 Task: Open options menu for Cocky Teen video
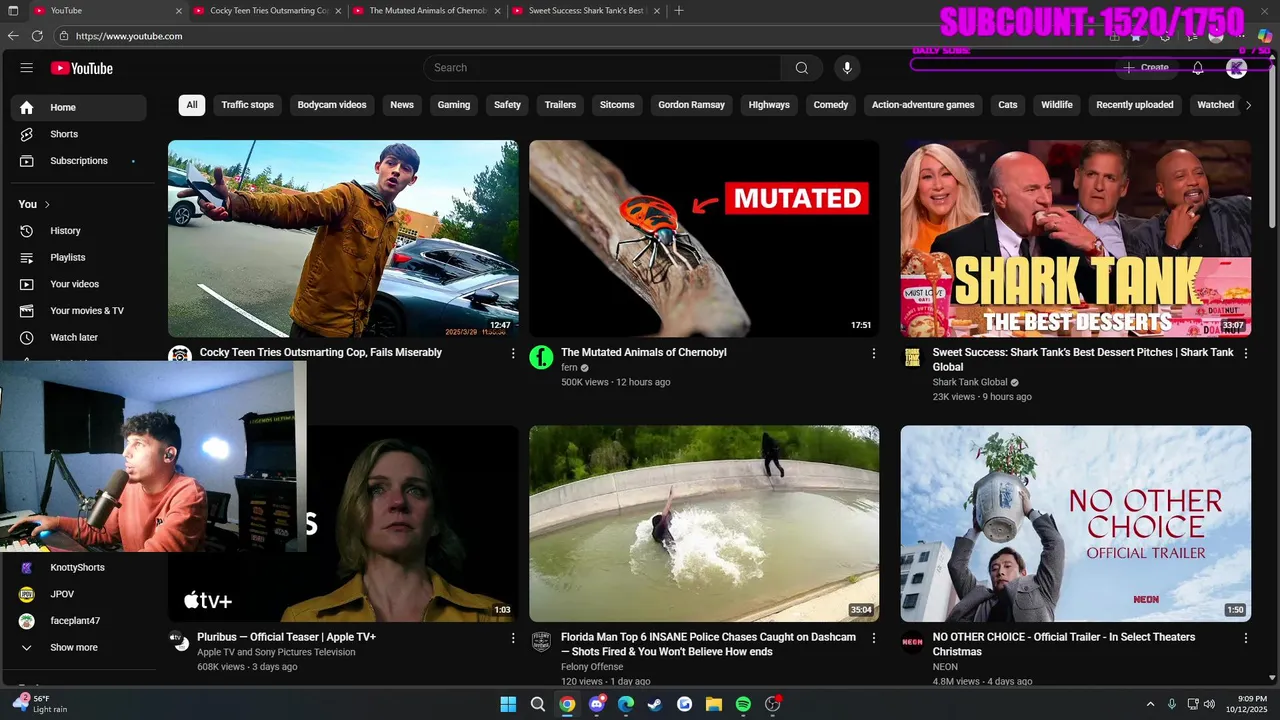click(513, 353)
